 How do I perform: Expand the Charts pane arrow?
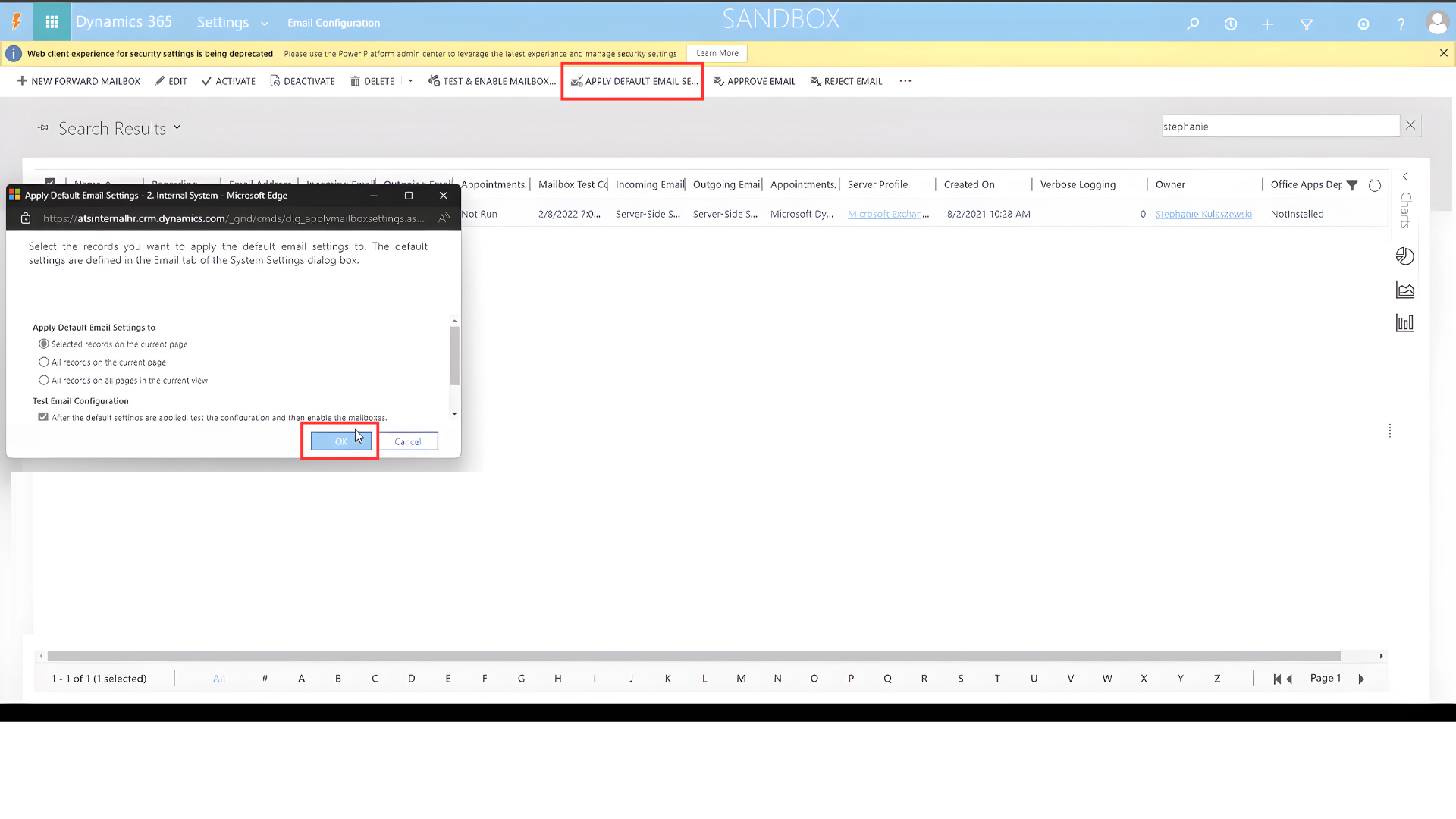(x=1405, y=177)
